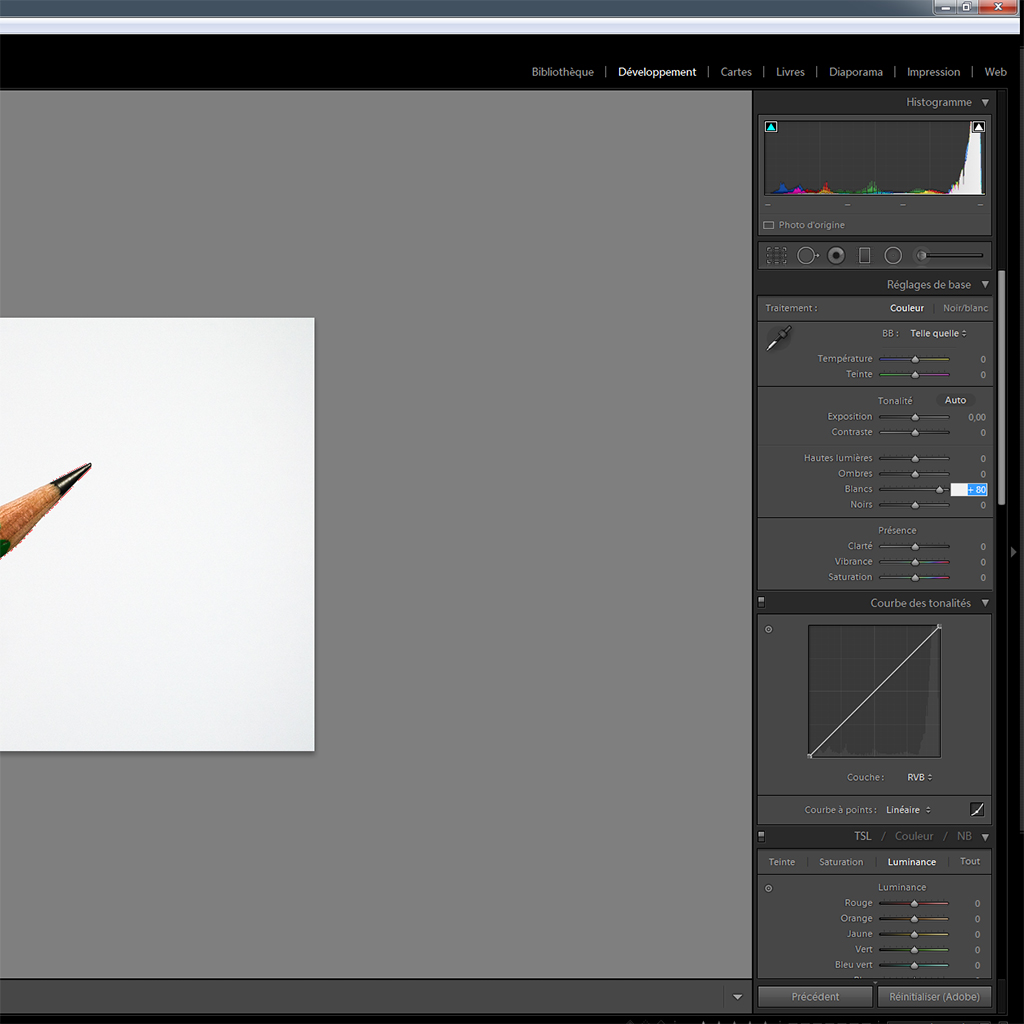Open the BB Telle quelle dropdown

pyautogui.click(x=938, y=333)
